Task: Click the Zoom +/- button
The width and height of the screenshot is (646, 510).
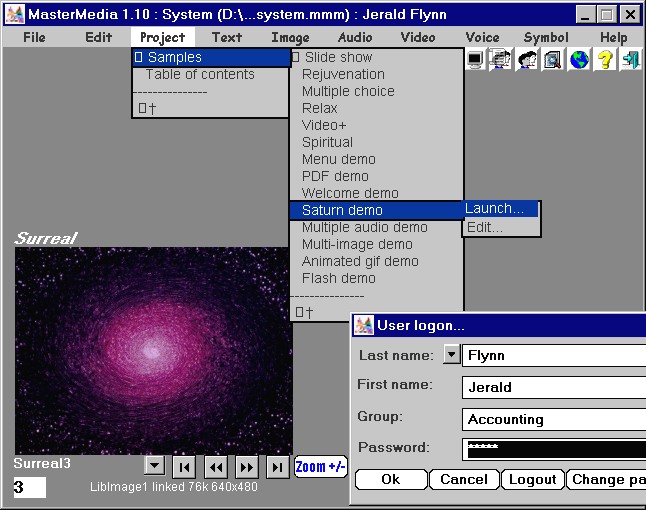Action: (x=321, y=467)
